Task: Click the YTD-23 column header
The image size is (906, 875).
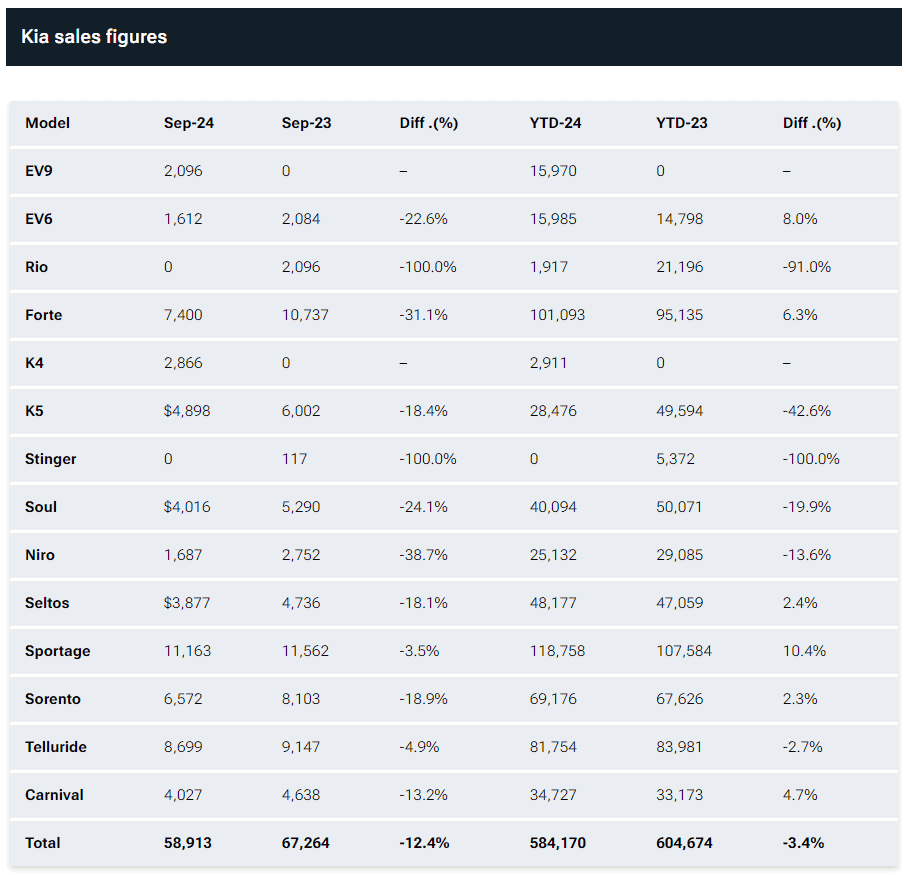Action: (681, 123)
